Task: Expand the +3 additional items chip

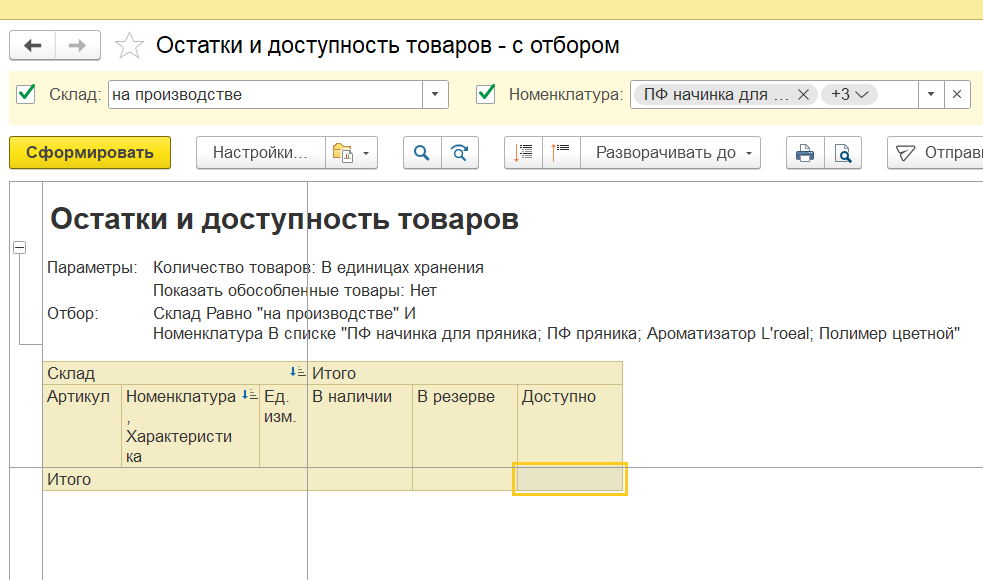Action: [849, 95]
